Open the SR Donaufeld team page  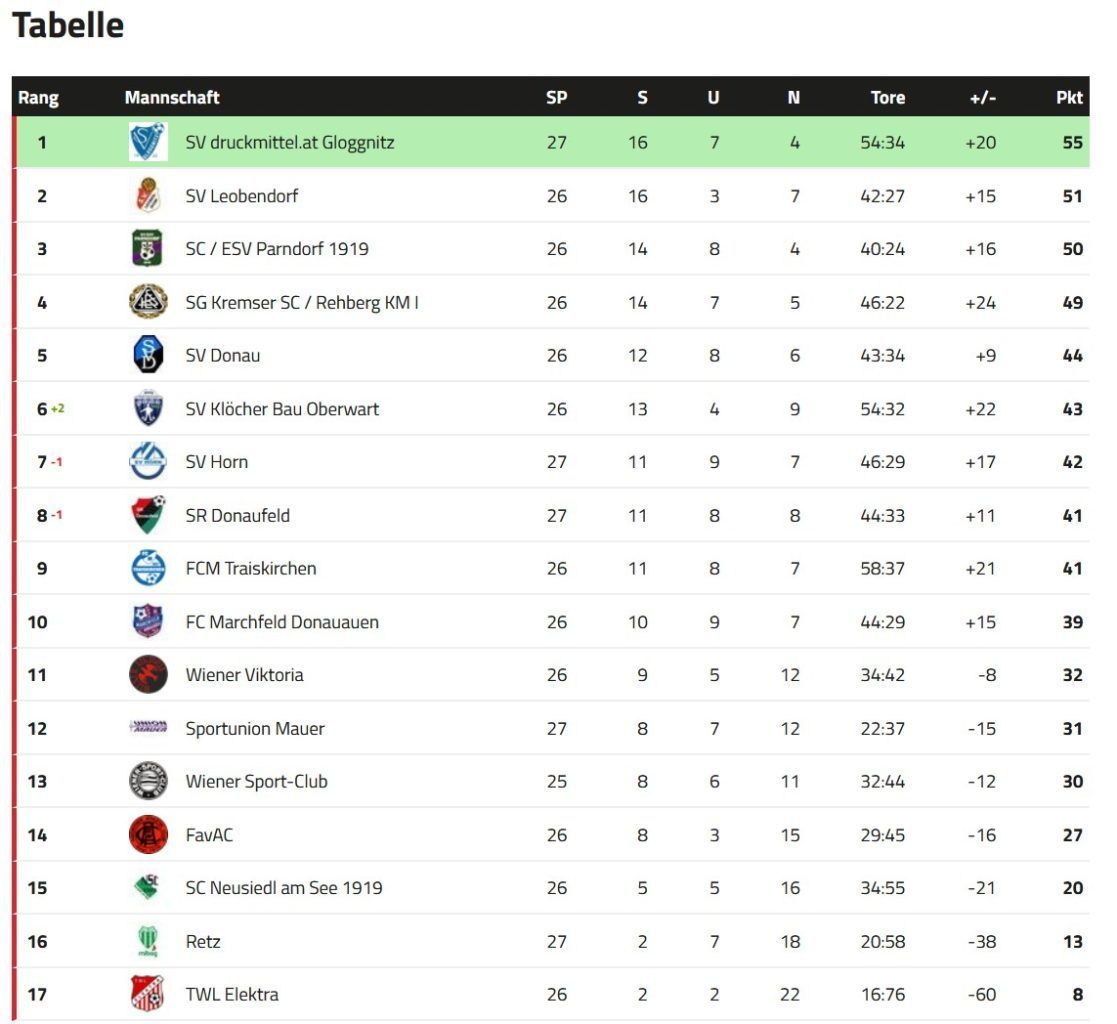point(238,515)
